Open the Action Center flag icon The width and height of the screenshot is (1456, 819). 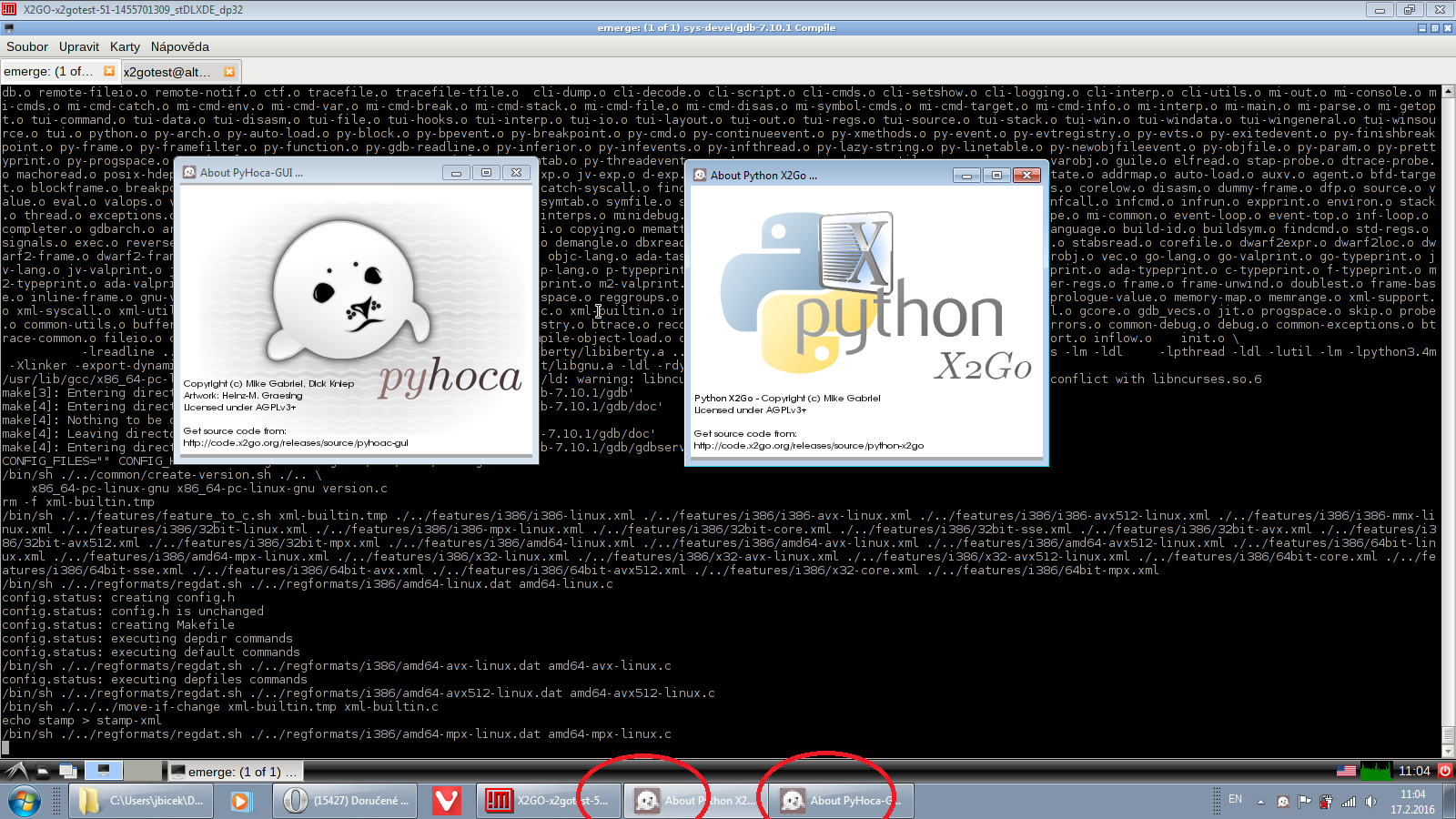[1304, 802]
